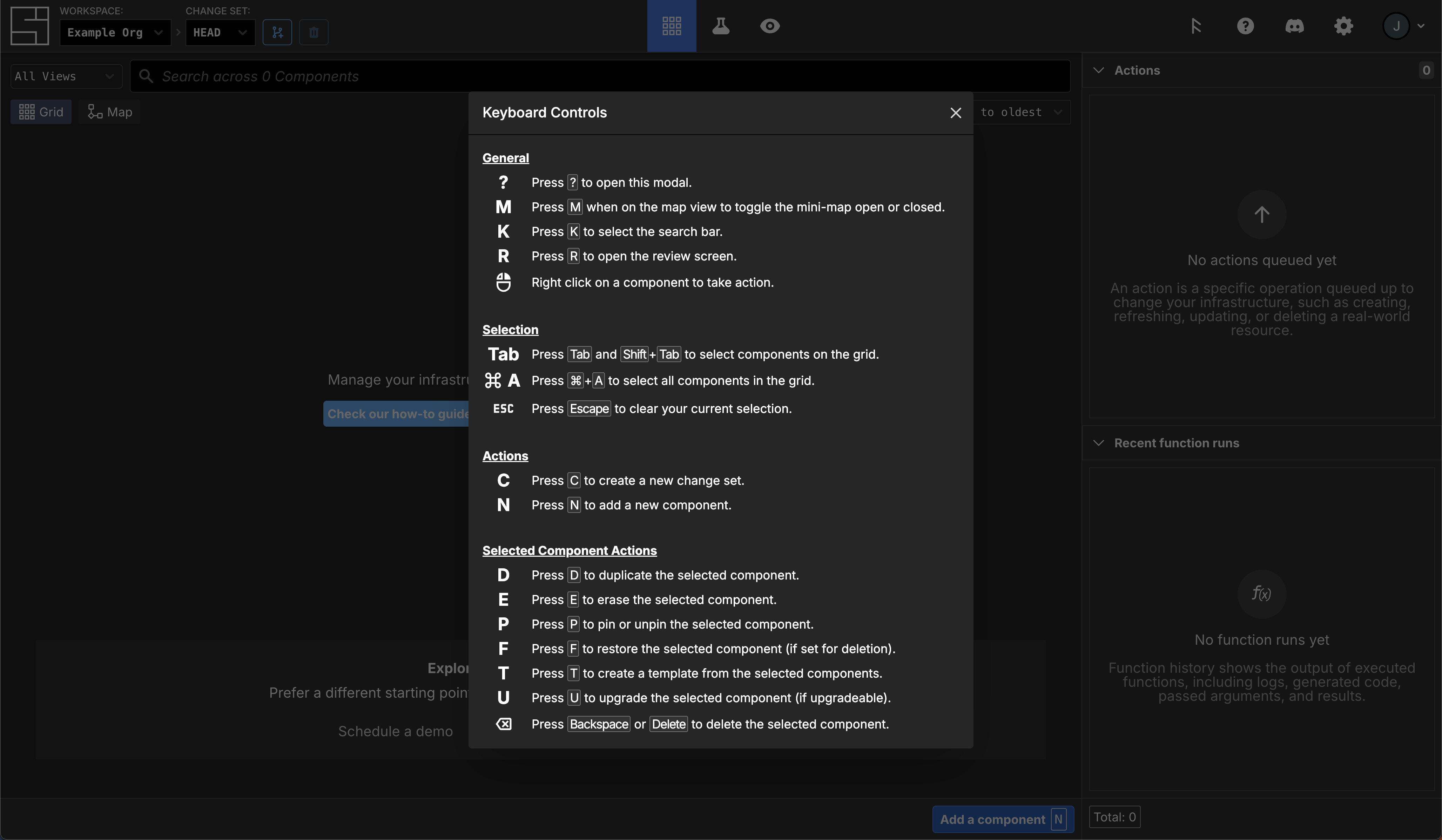Click the General section heading

[505, 158]
